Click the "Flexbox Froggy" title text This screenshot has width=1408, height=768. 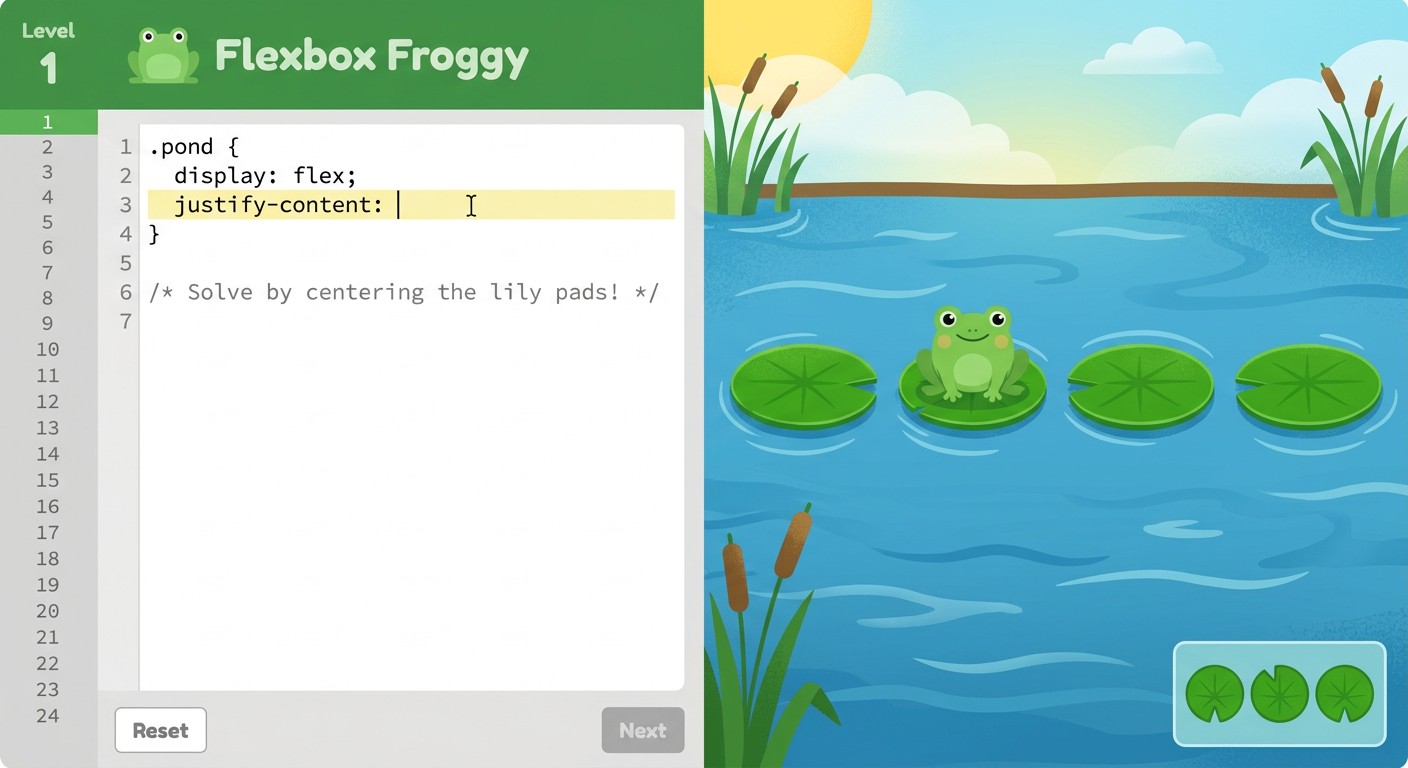(x=371, y=56)
